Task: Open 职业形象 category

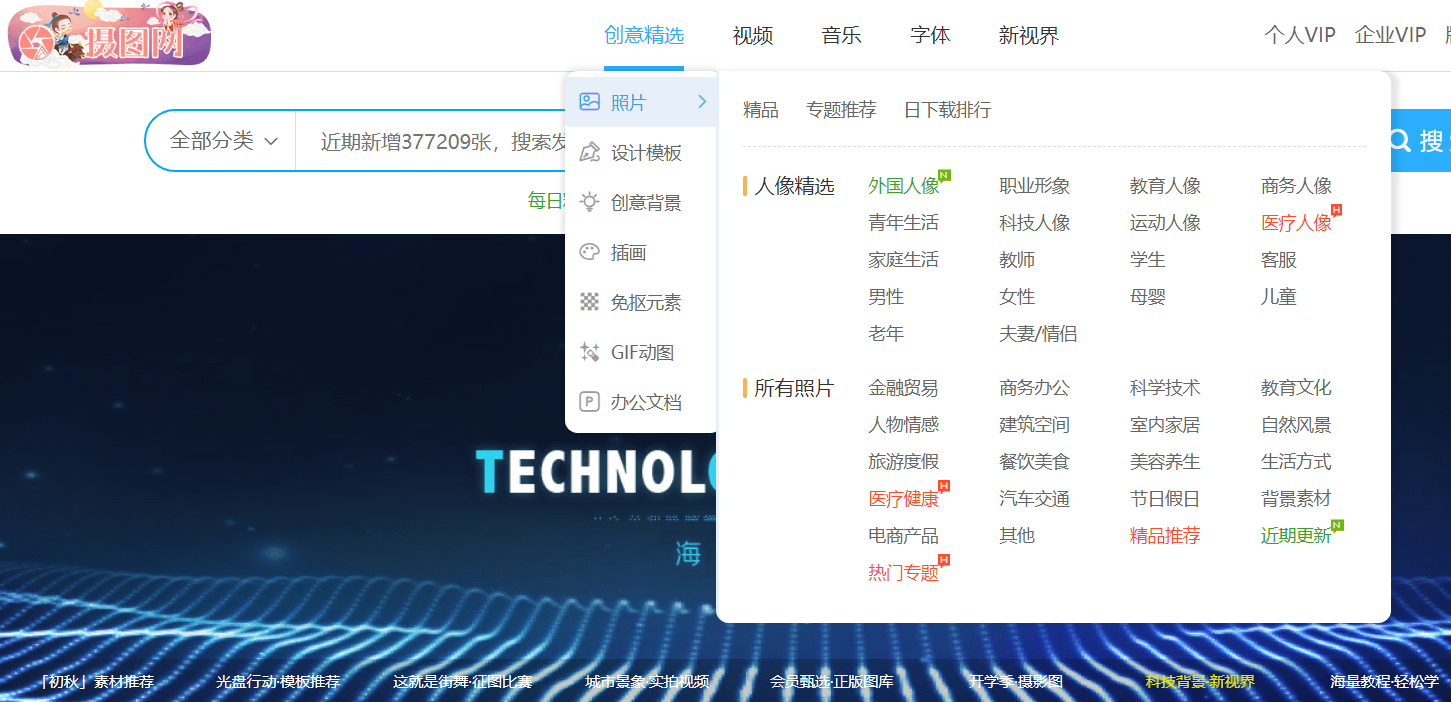Action: click(x=1035, y=186)
